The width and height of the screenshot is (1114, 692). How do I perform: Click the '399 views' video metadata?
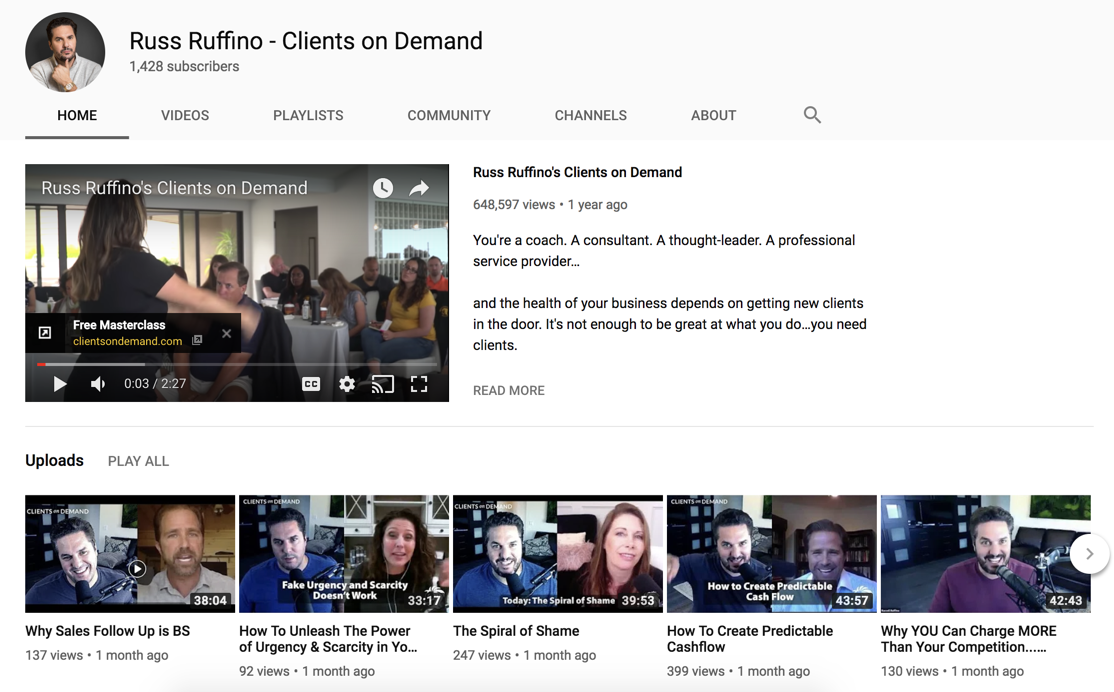click(x=696, y=671)
